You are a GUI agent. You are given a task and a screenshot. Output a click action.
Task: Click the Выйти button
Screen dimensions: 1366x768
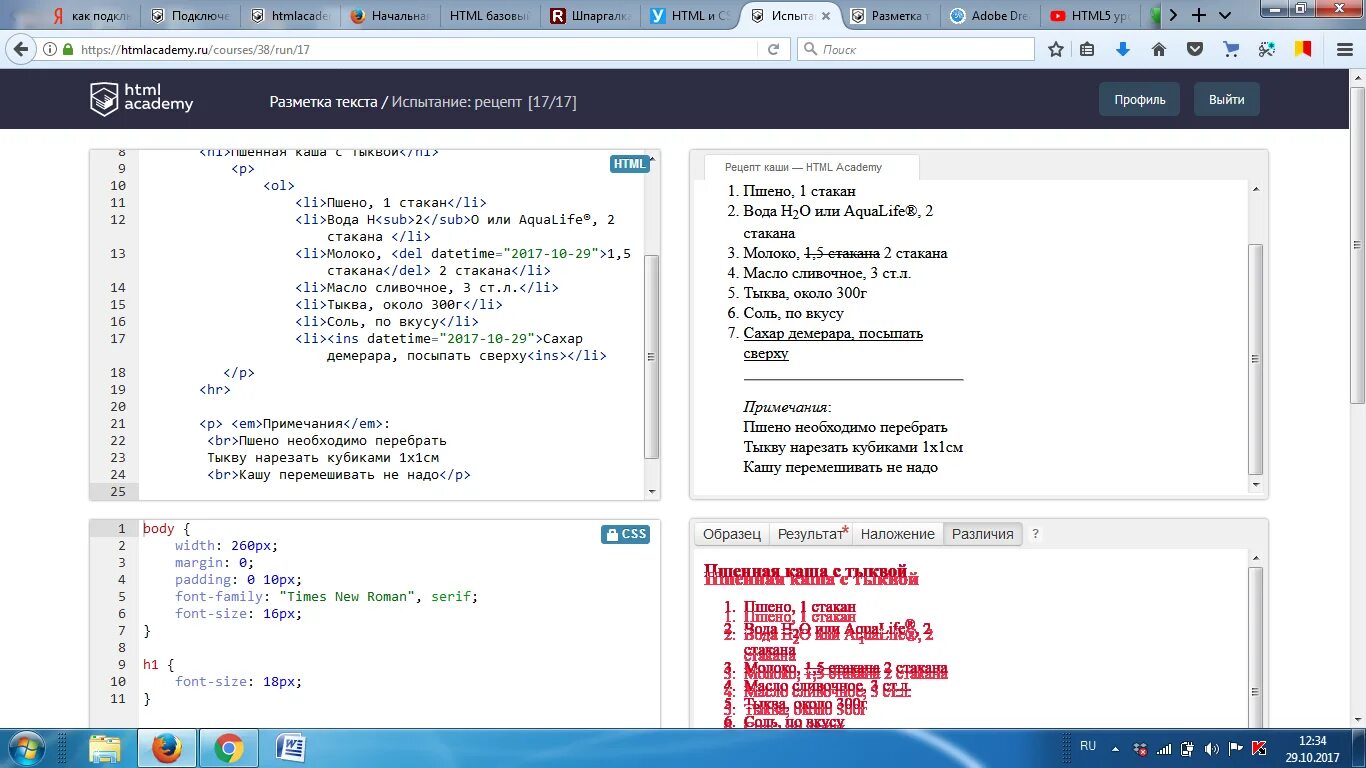[x=1226, y=100]
